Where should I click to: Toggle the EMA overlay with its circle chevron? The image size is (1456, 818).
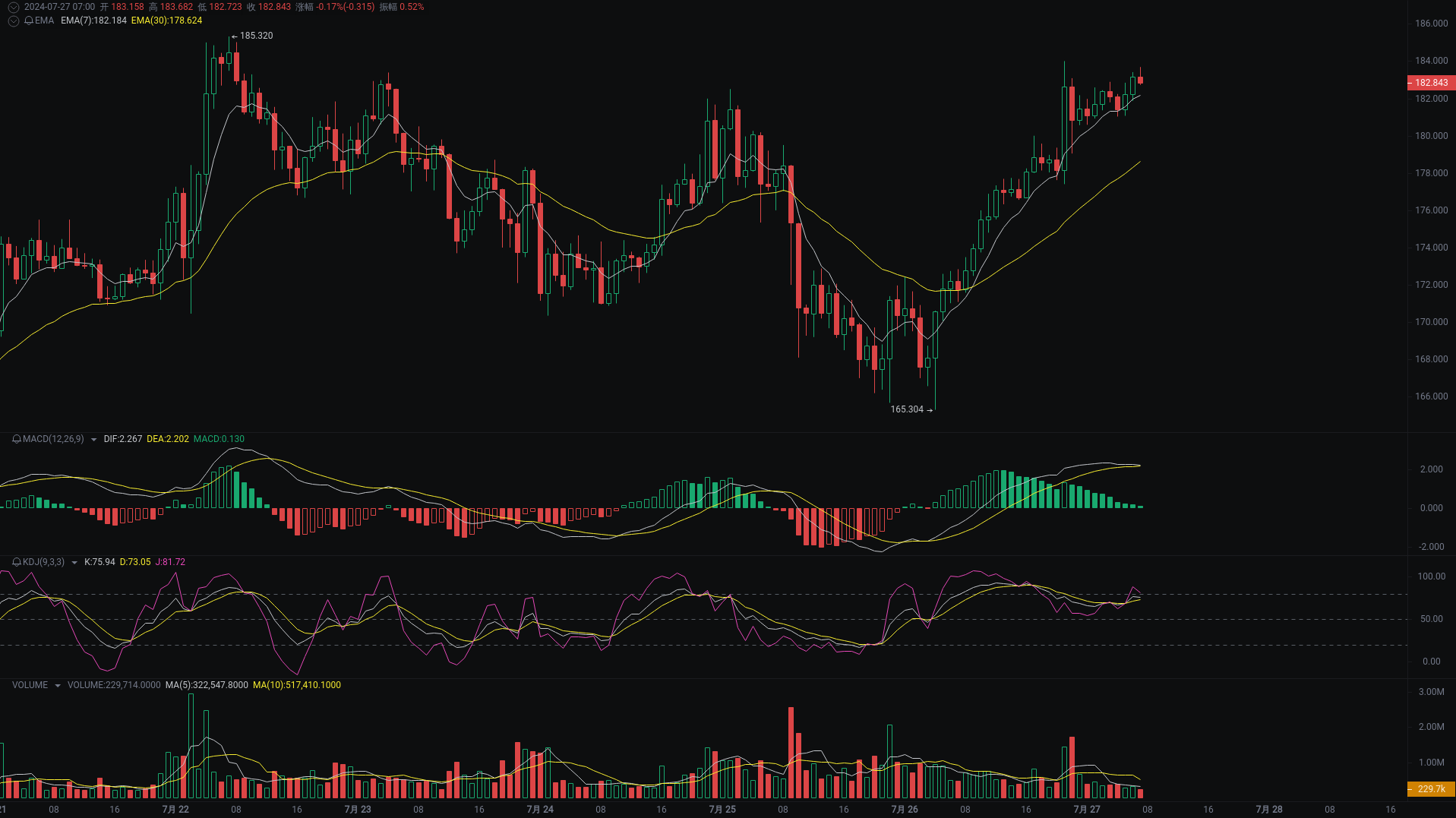[x=12, y=21]
